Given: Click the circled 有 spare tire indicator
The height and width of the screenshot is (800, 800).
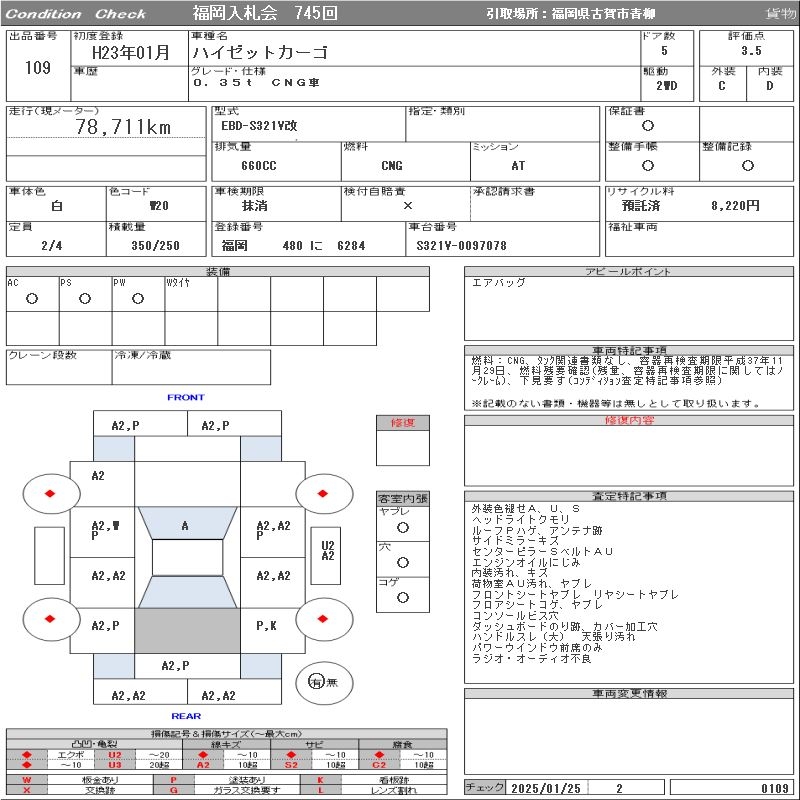Looking at the screenshot, I should pyautogui.click(x=316, y=682).
